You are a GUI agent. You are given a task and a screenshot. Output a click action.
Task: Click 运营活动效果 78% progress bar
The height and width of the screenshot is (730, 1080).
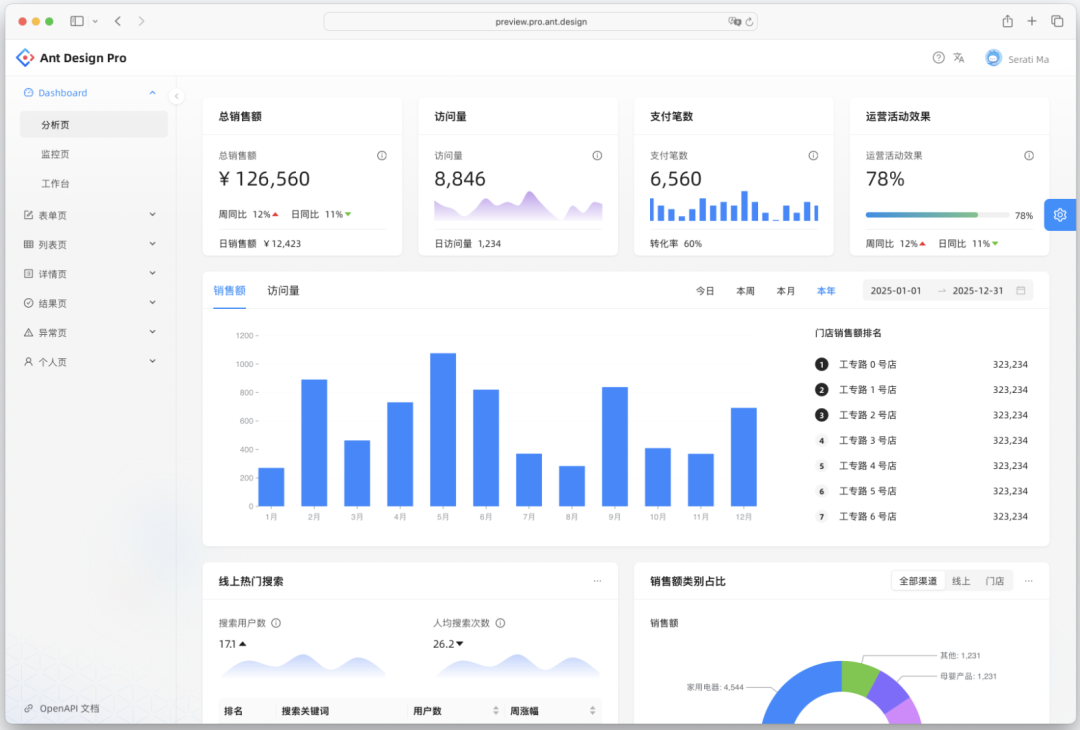click(x=937, y=215)
